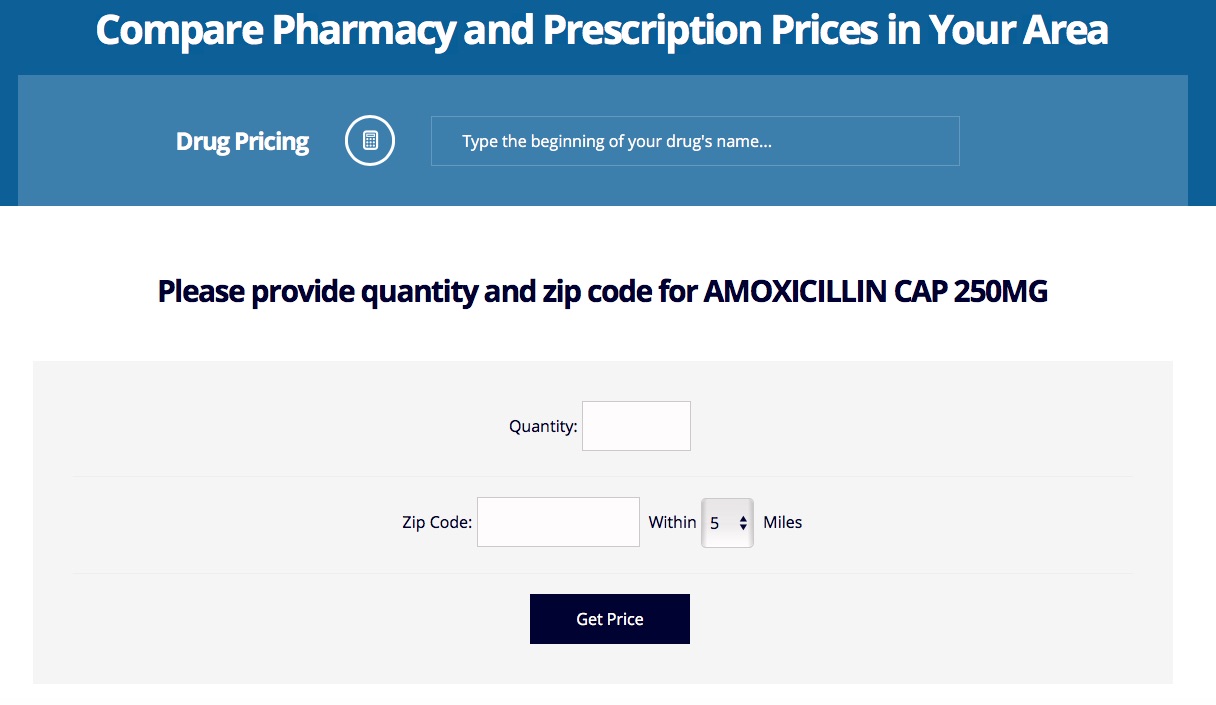
Task: Click into the Zip Code field
Action: [x=558, y=522]
